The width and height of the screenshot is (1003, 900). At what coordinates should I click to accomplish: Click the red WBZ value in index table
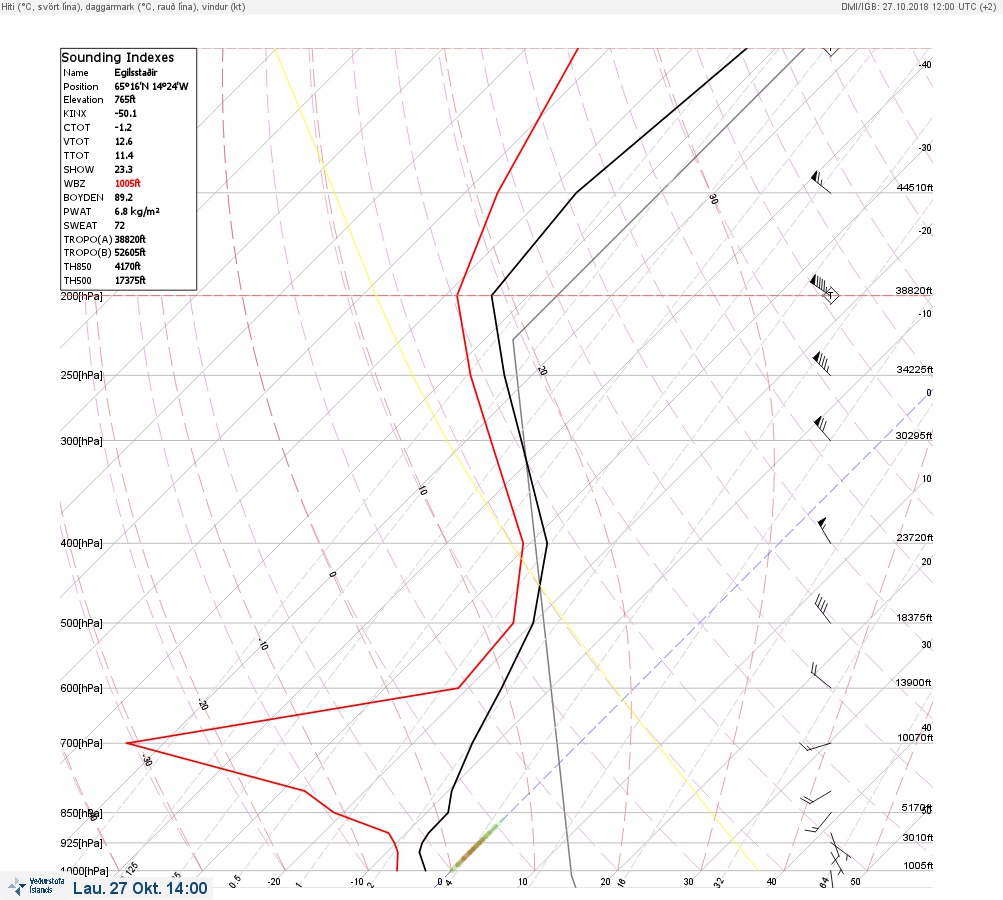point(127,183)
